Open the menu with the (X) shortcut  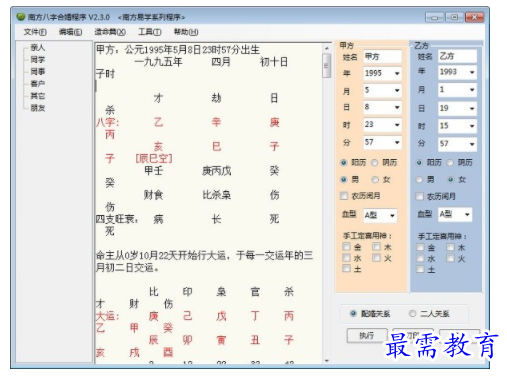coord(110,32)
